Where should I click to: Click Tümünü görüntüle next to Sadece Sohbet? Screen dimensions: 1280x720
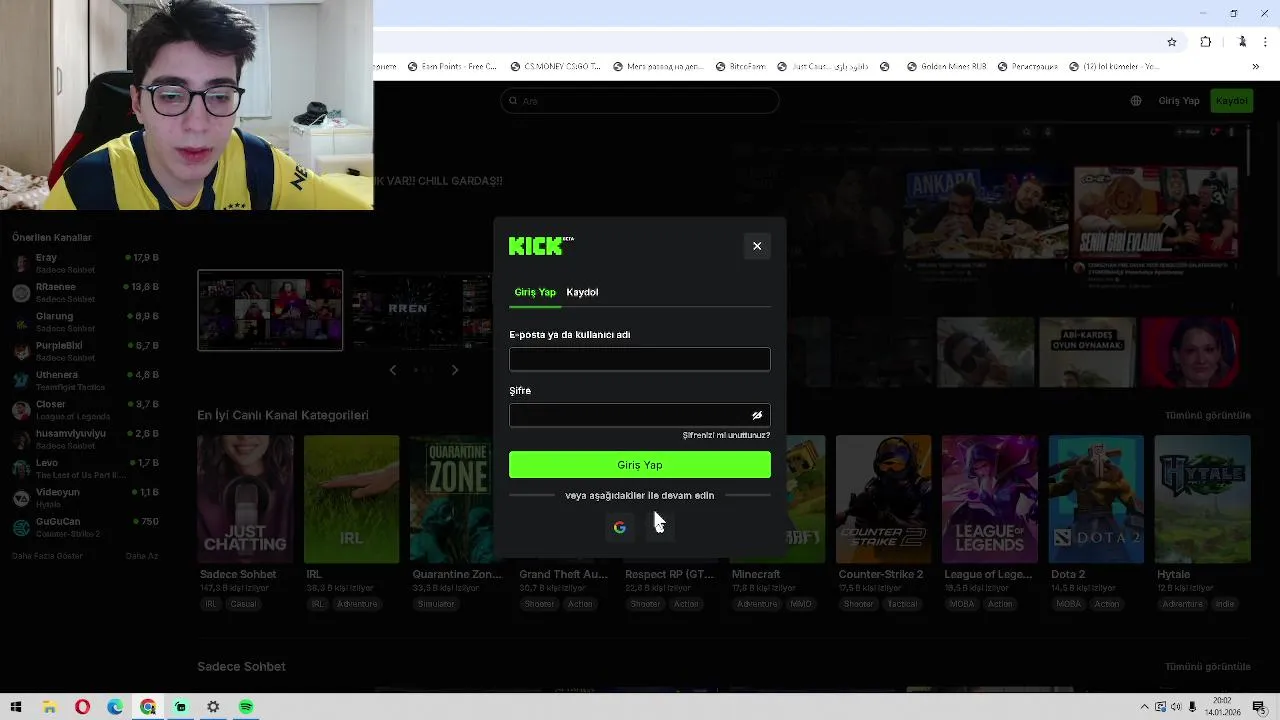[x=1207, y=666]
